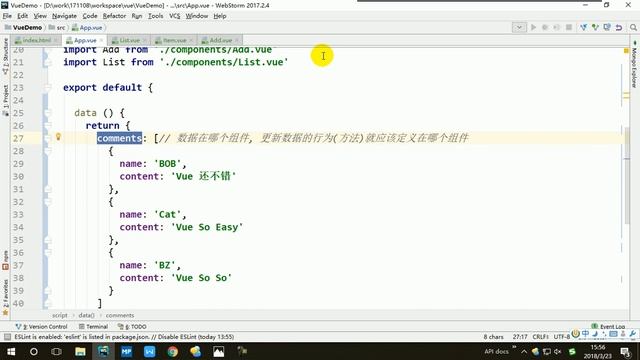
Task: Open the Refactor menu
Action: (x=114, y=16)
